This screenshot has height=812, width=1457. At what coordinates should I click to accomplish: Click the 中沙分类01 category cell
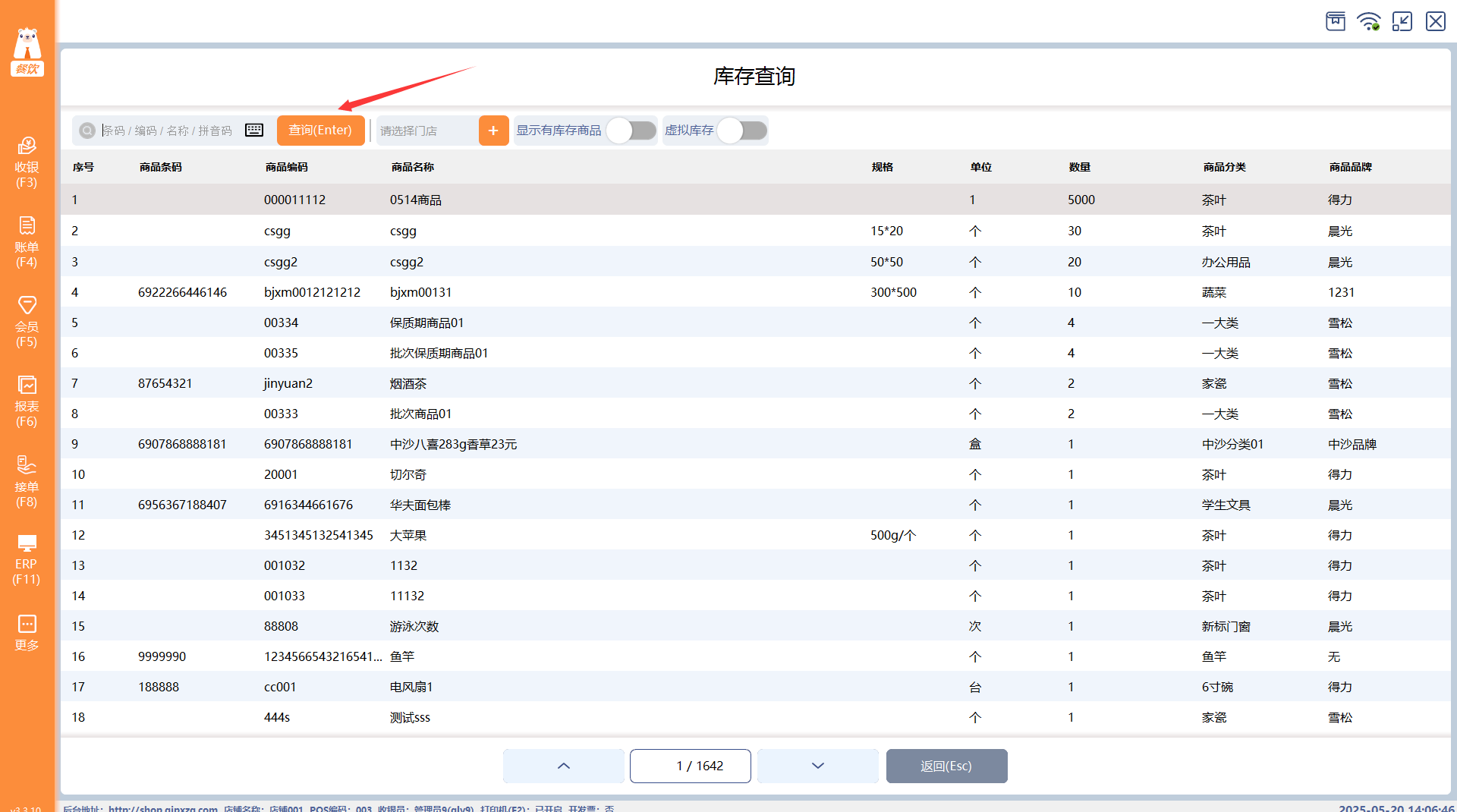click(x=1232, y=444)
